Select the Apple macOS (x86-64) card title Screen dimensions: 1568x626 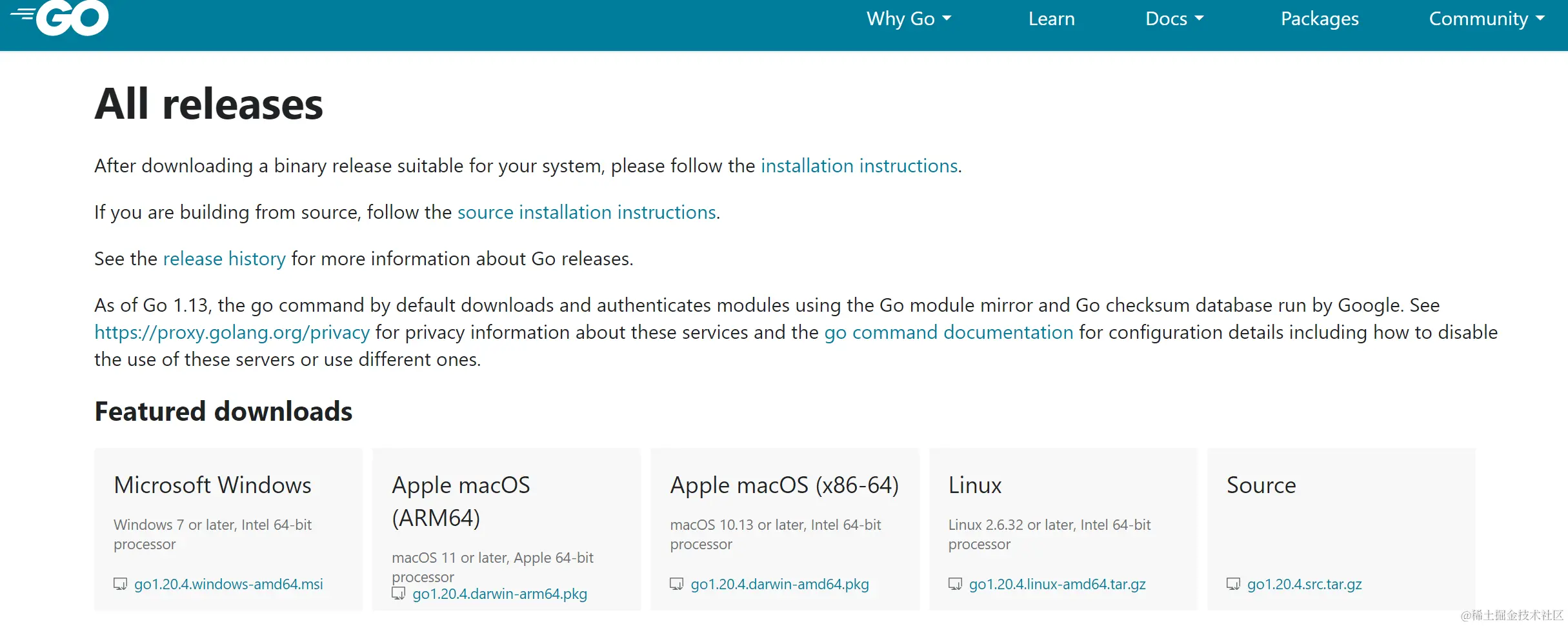[x=784, y=485]
